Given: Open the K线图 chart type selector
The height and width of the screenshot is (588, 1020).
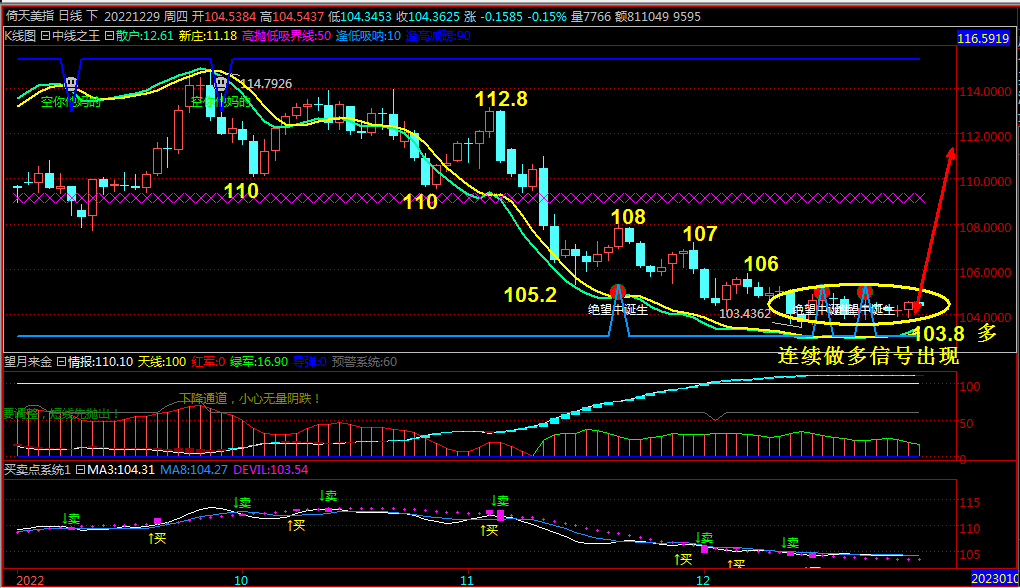Looking at the screenshot, I should click(20, 36).
